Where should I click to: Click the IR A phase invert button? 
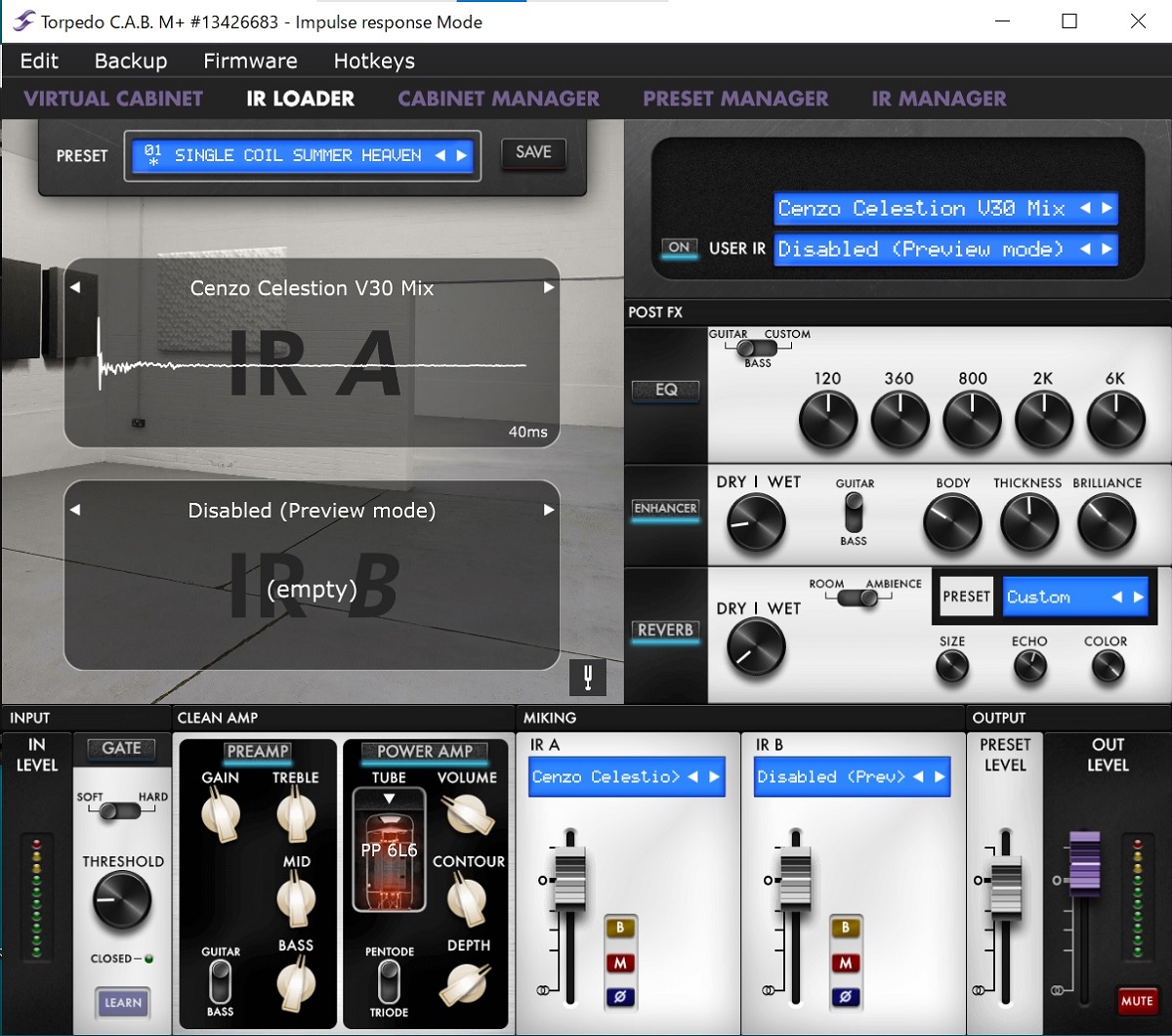[x=620, y=998]
